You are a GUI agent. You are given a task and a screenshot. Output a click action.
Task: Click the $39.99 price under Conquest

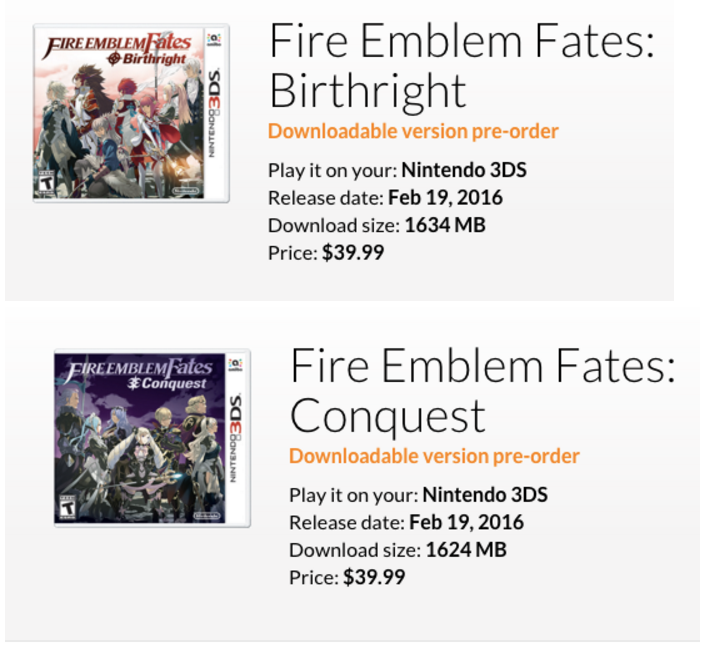coord(374,577)
